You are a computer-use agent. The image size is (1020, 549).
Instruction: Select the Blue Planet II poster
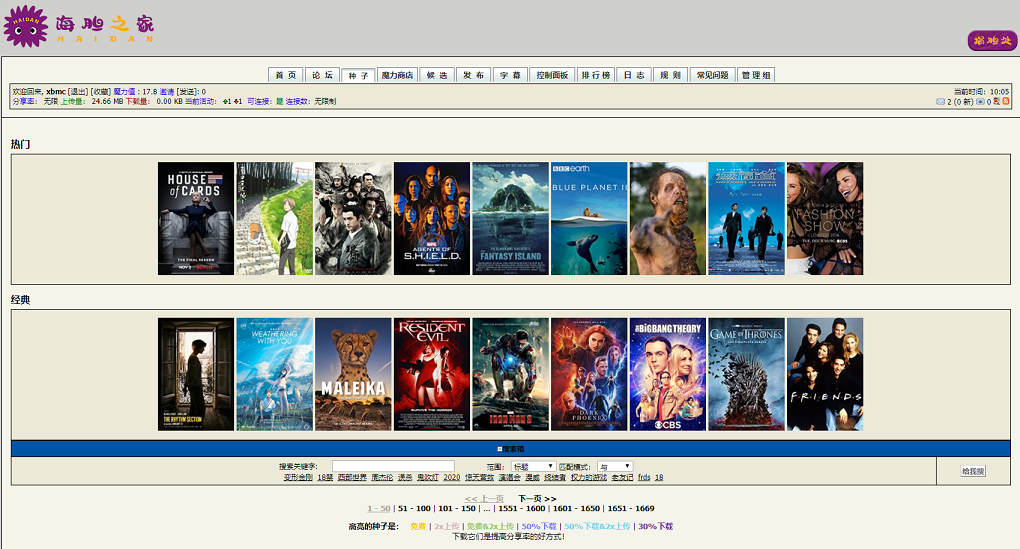(589, 218)
